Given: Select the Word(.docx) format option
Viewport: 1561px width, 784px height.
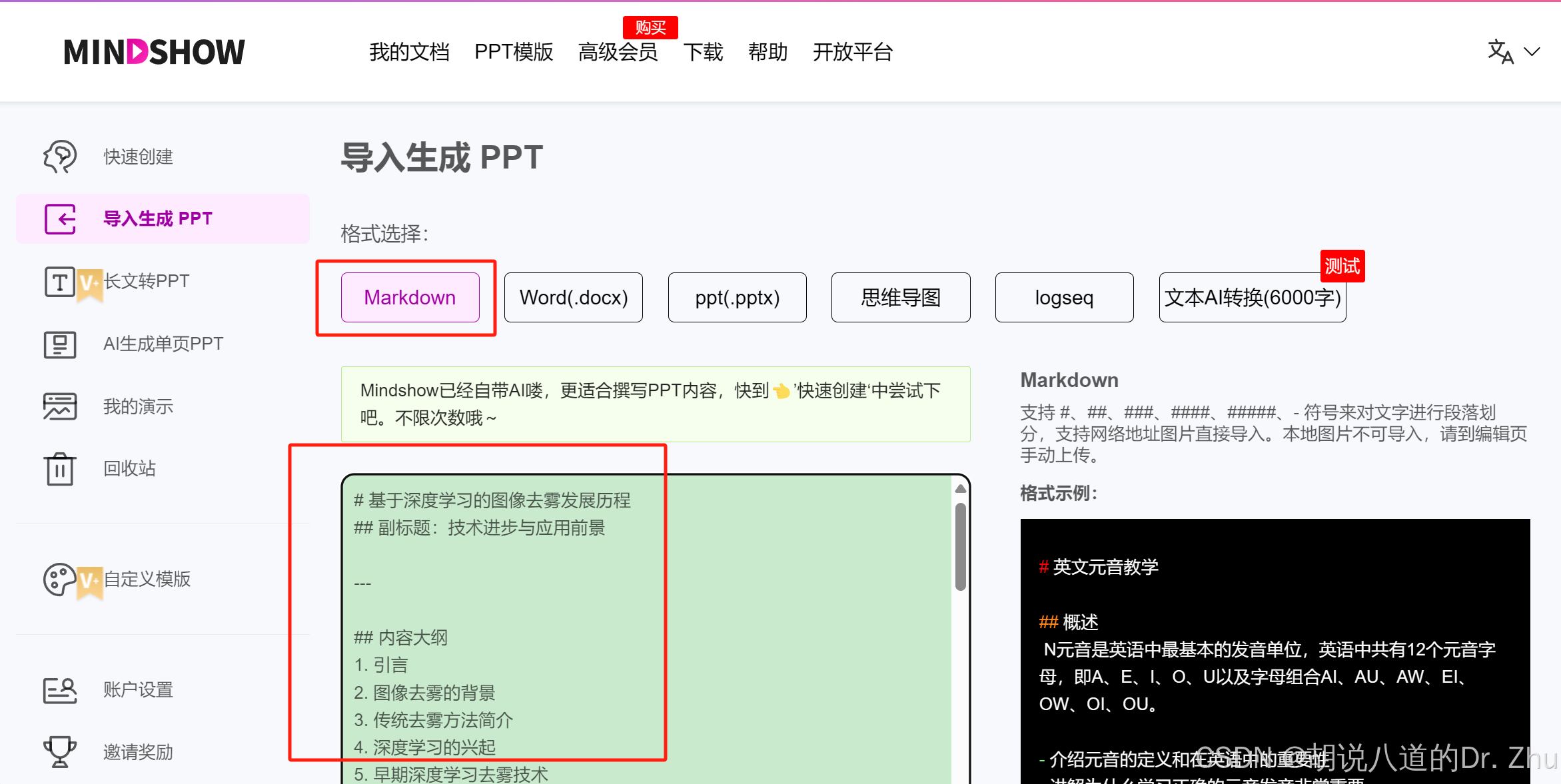Looking at the screenshot, I should (x=574, y=297).
